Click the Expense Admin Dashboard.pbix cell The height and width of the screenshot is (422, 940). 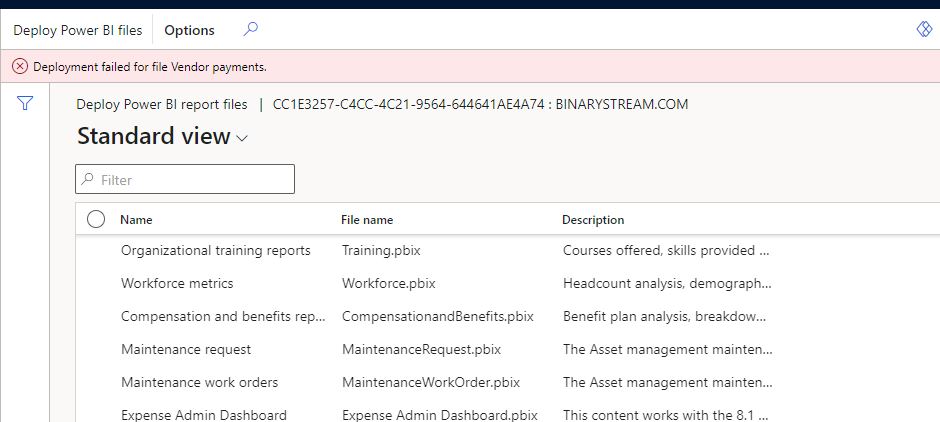439,415
